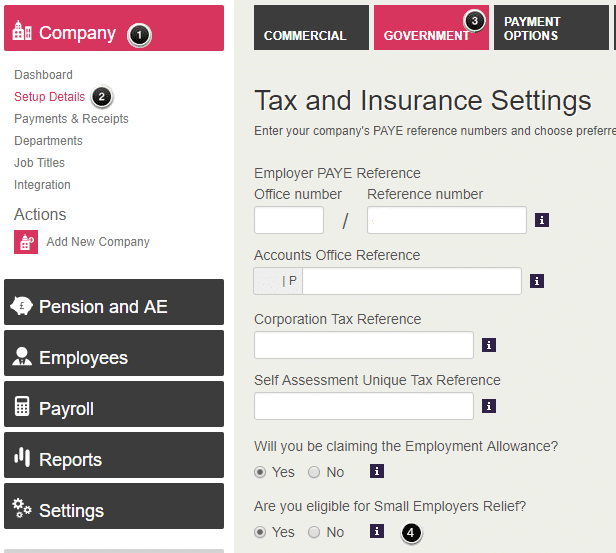Select Yes for claiming Employment Allowance

click(261, 472)
